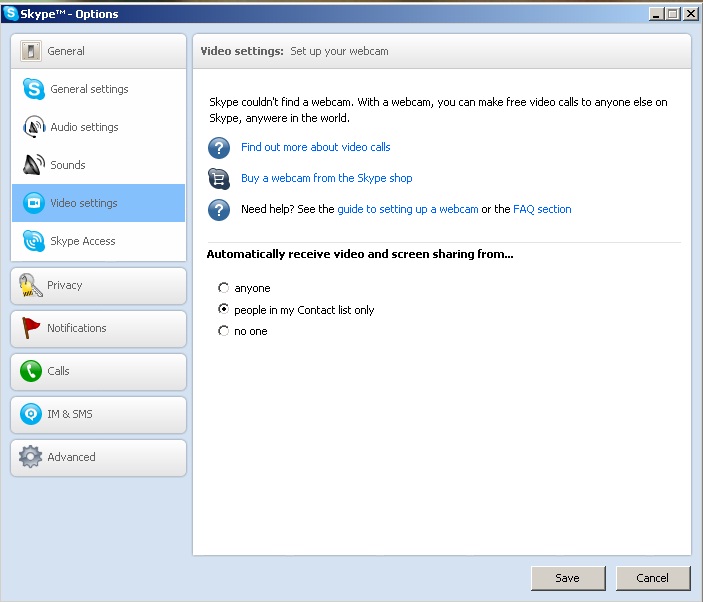Open the Skype Access page

[x=98, y=241]
